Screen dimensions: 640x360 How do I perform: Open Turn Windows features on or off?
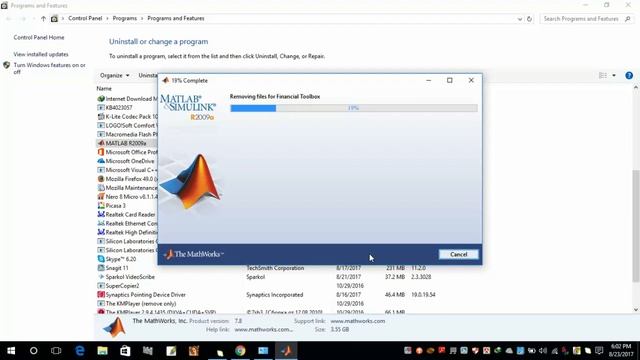tap(49, 68)
